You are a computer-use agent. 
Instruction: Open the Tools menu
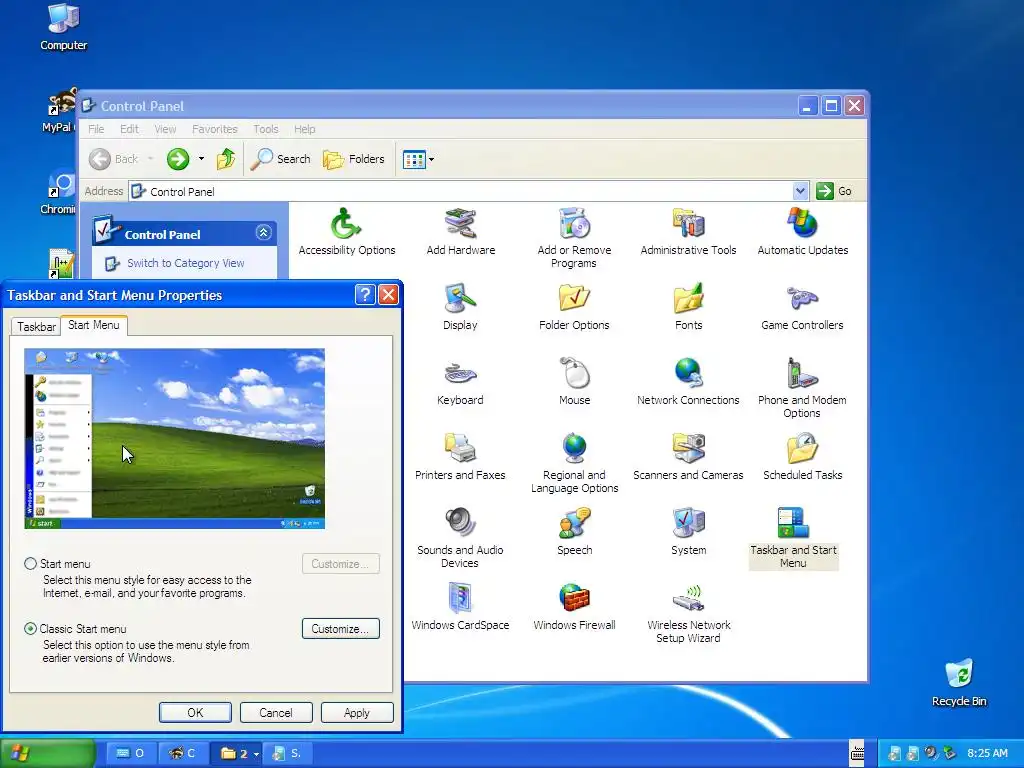(x=265, y=129)
